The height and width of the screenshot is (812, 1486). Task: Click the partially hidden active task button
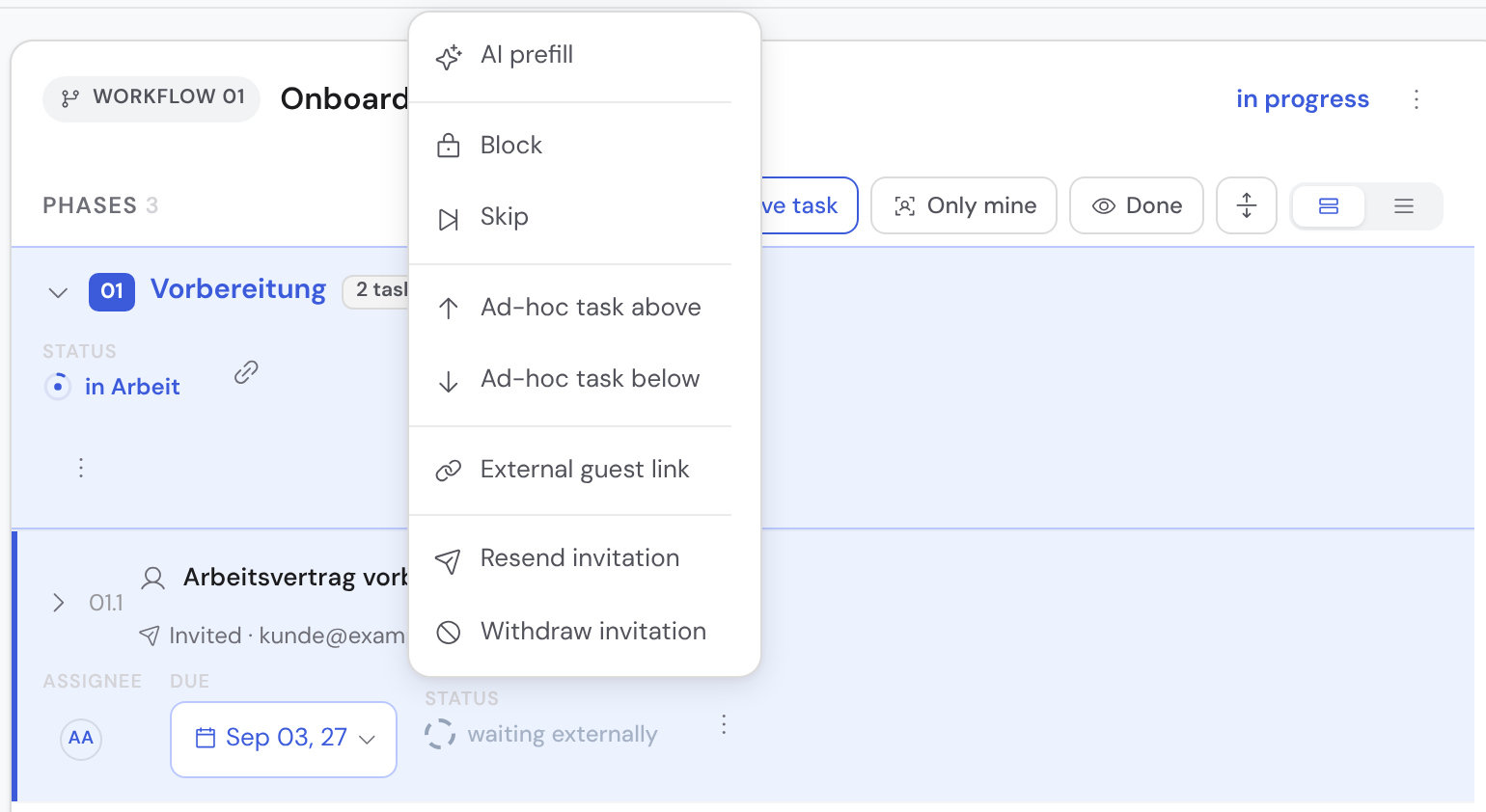[809, 205]
